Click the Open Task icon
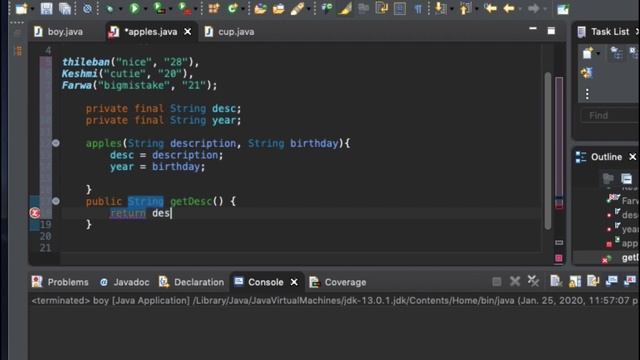 coord(278,8)
